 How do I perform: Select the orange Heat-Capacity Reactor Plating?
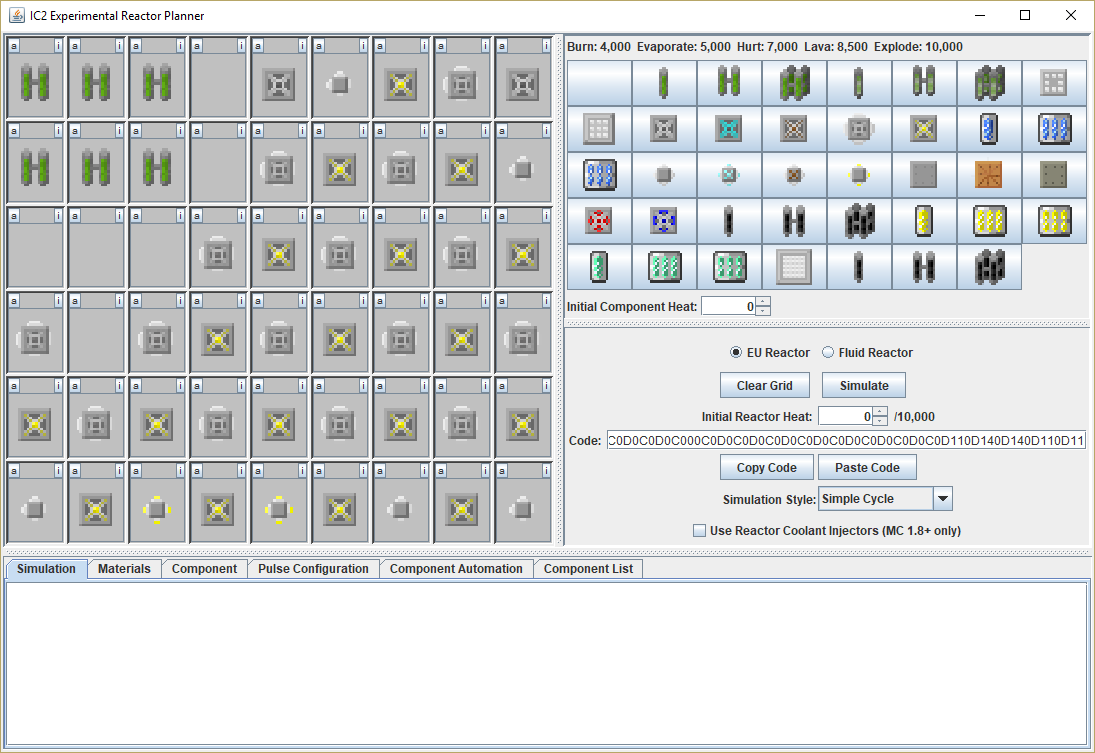[x=989, y=175]
